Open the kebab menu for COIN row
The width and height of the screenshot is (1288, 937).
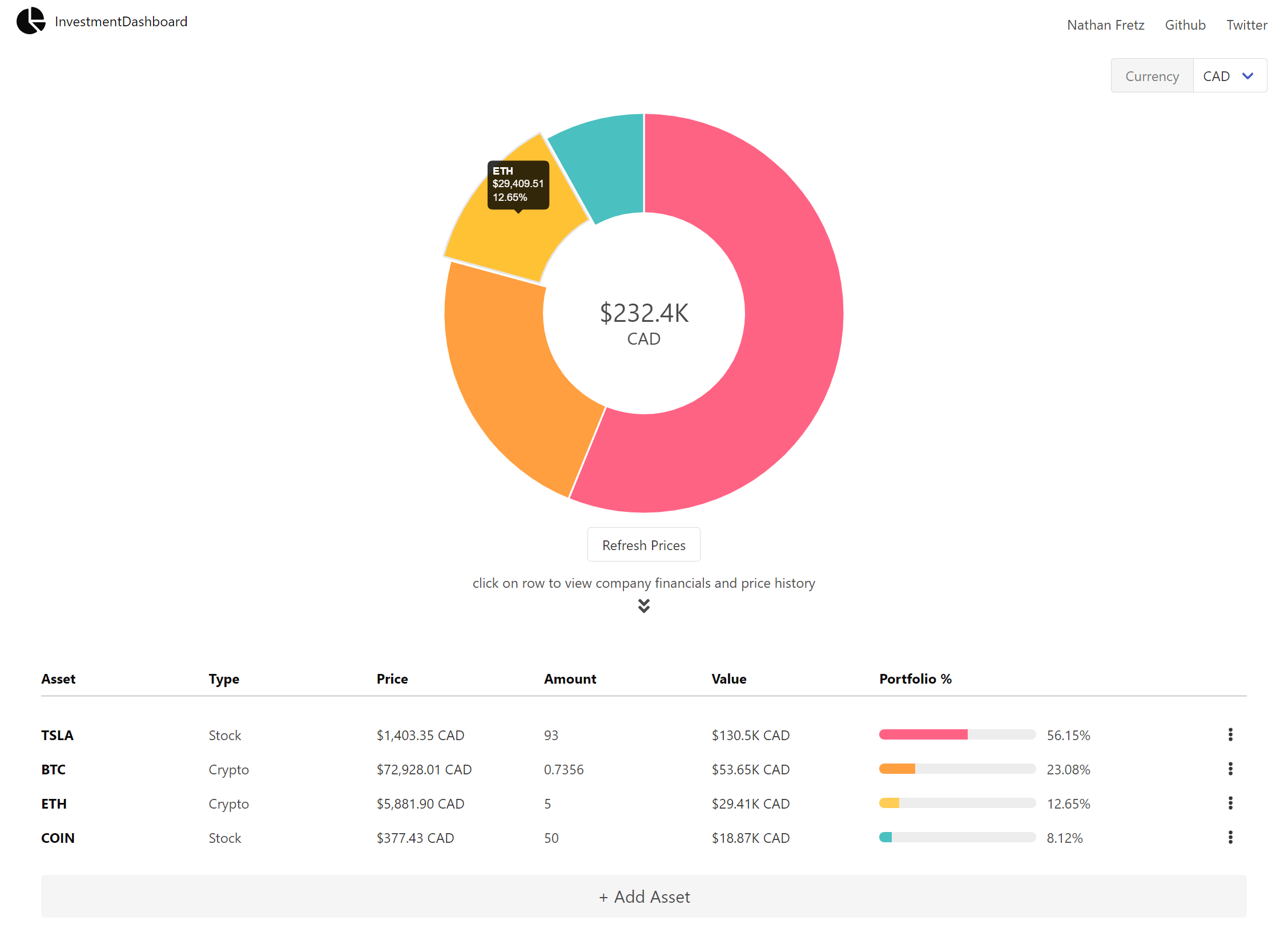click(1230, 838)
